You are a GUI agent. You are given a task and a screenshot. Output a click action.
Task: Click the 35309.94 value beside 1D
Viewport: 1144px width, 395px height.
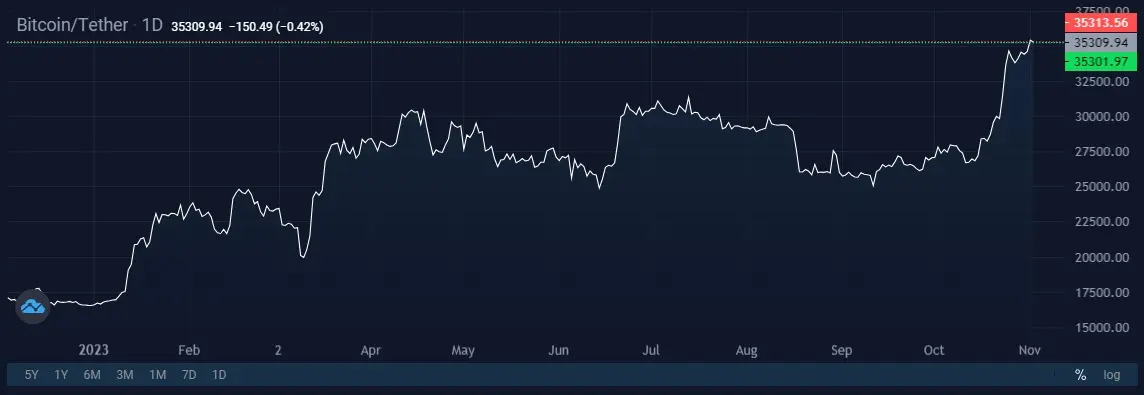coord(196,26)
